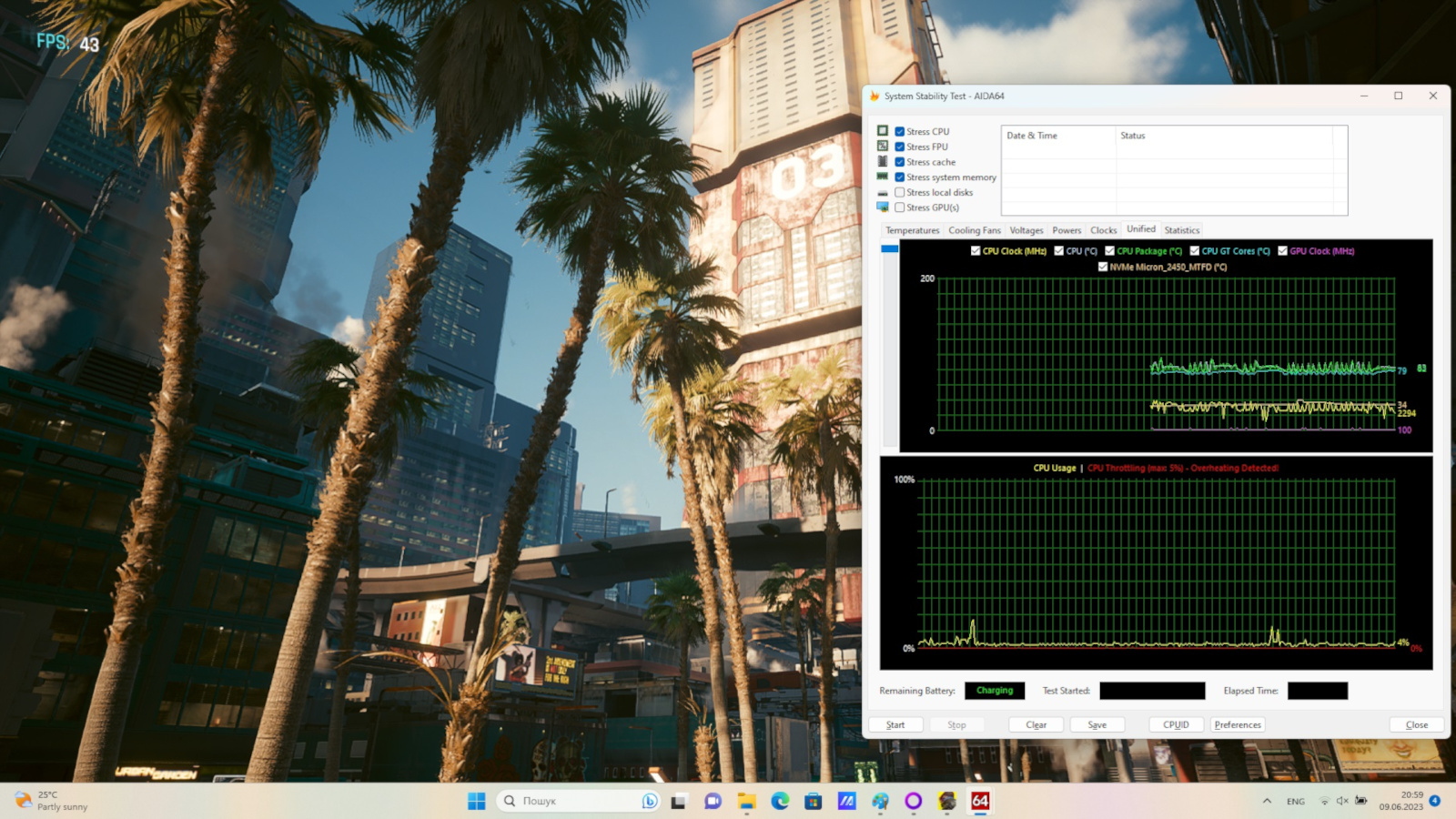Screen dimensions: 1456x819
Task: Open the Chat app on taskbar
Action: click(713, 801)
